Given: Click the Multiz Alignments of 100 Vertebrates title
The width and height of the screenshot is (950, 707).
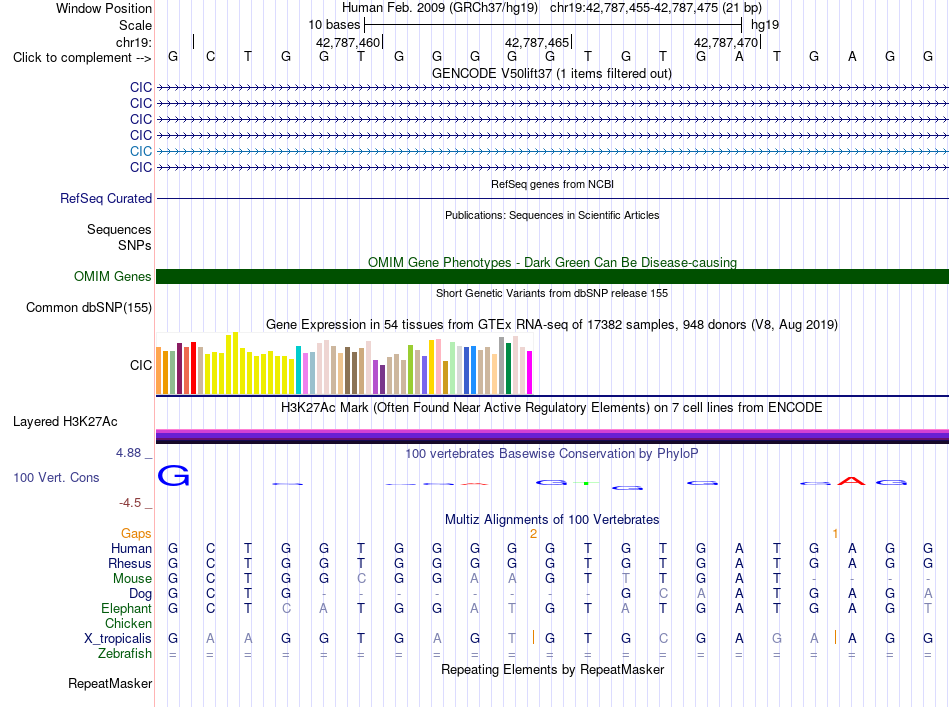Looking at the screenshot, I should tap(552, 519).
